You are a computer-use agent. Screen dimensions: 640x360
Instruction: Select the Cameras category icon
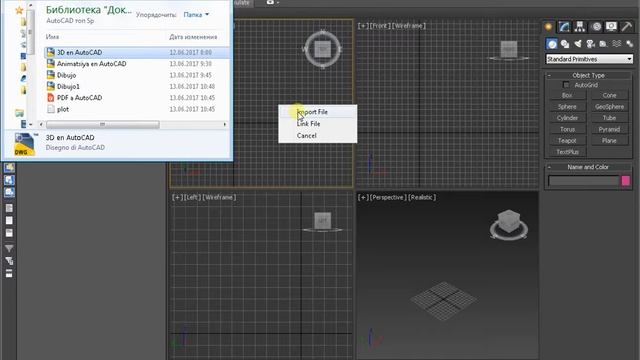[591, 44]
